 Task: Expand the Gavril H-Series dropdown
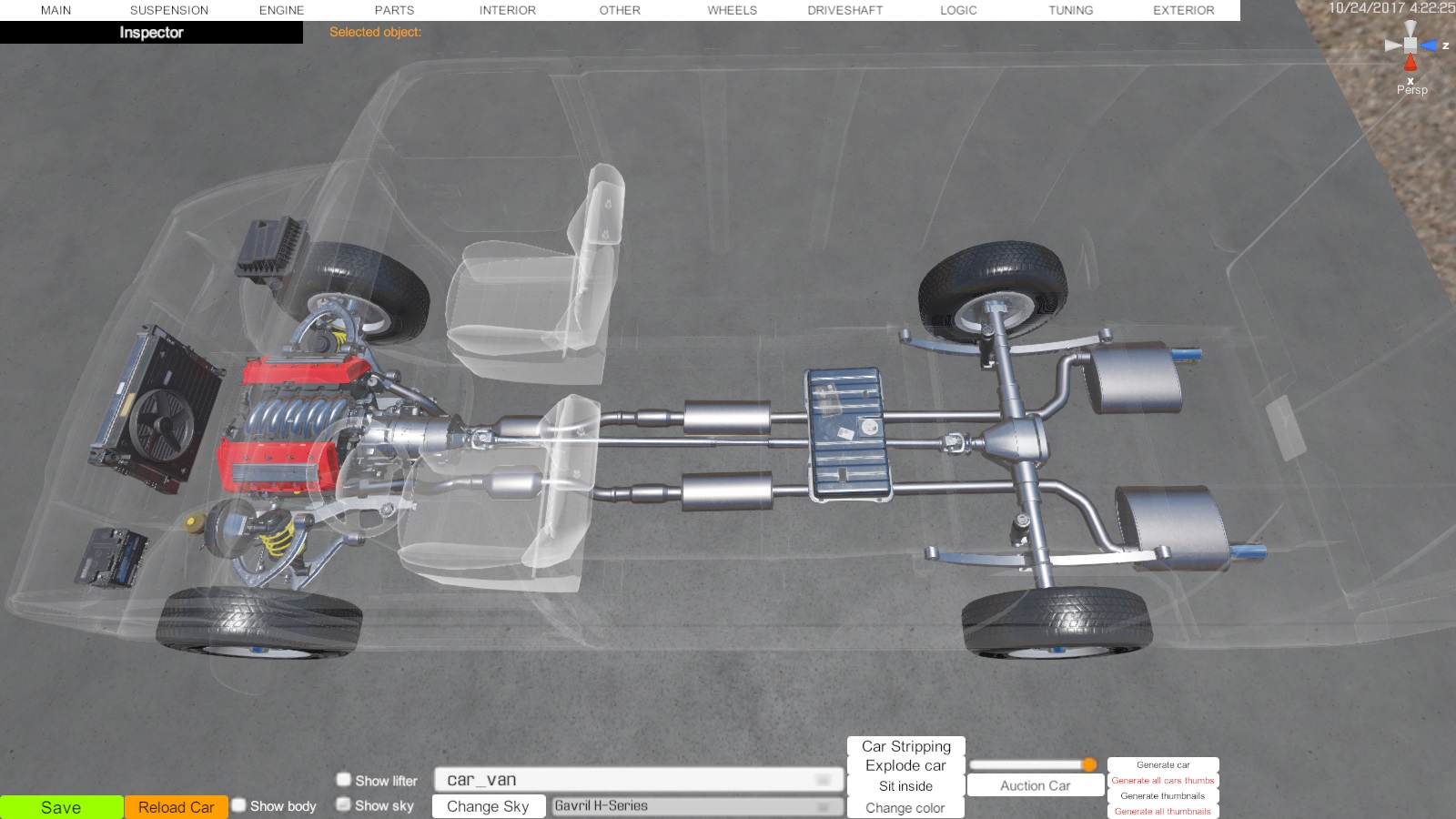(x=696, y=806)
